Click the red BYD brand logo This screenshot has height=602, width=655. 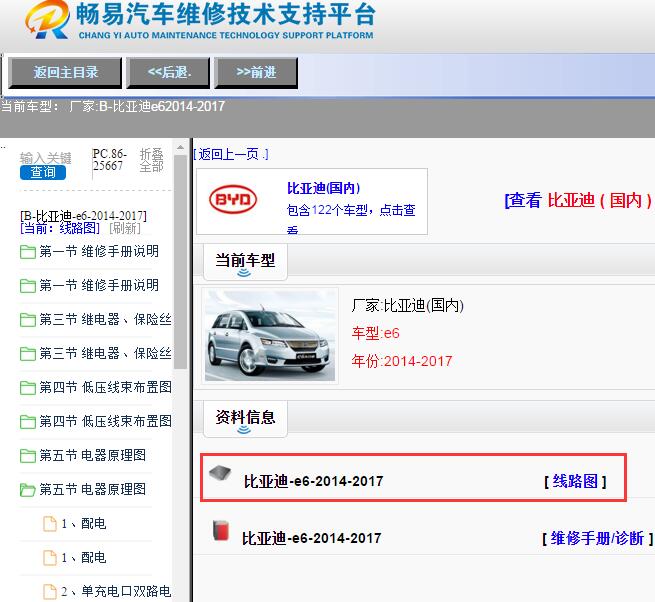[x=233, y=200]
